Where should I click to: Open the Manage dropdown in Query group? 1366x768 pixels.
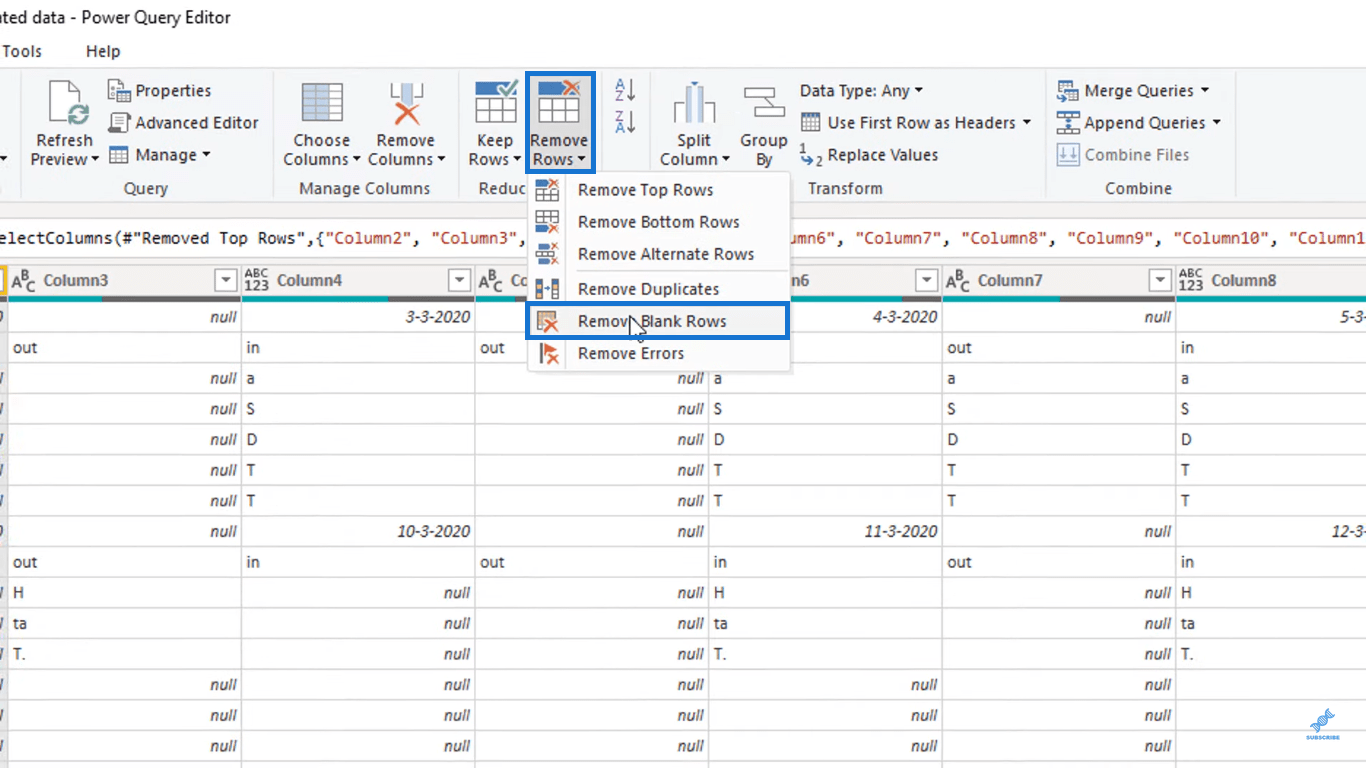(x=160, y=155)
